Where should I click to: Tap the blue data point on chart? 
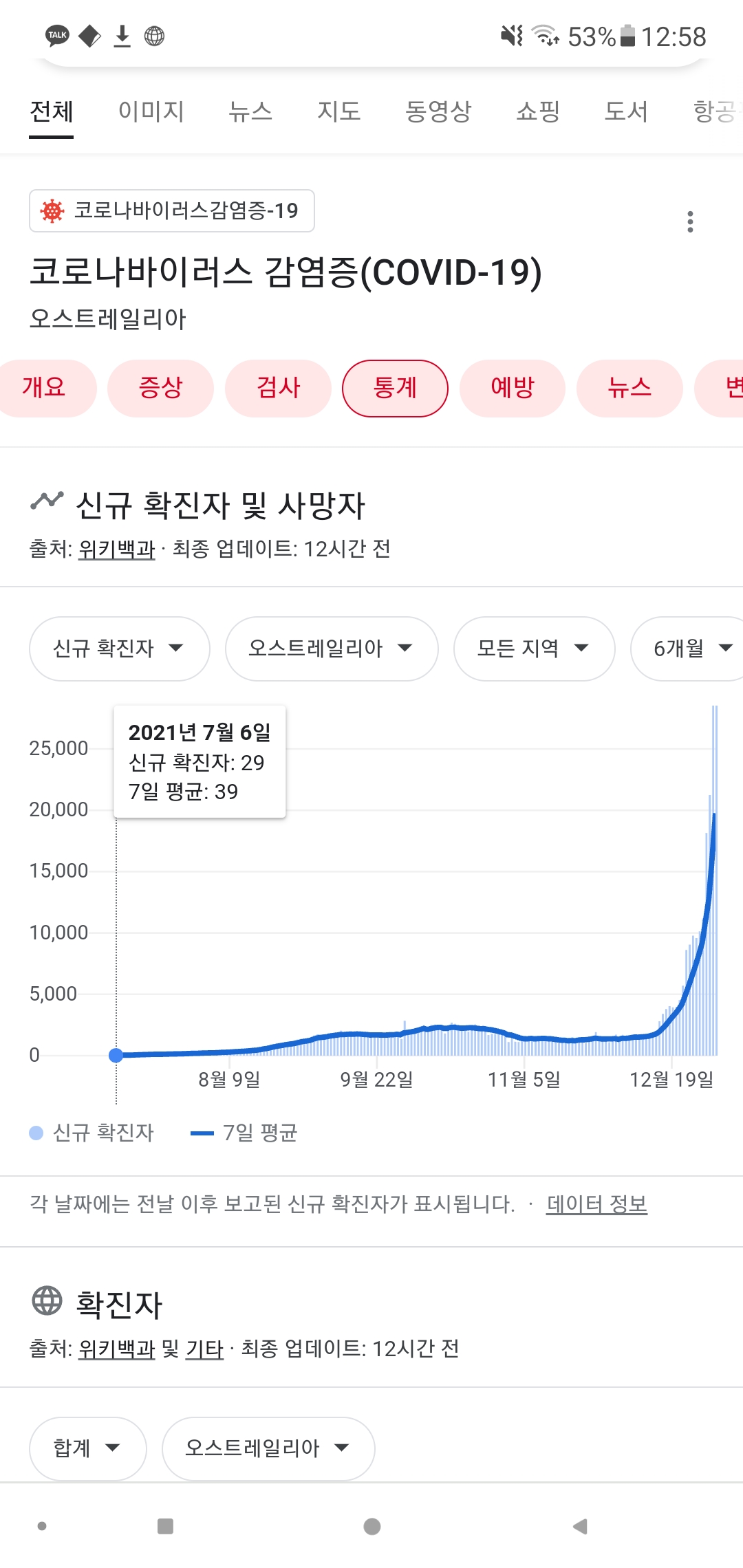pos(116,1055)
